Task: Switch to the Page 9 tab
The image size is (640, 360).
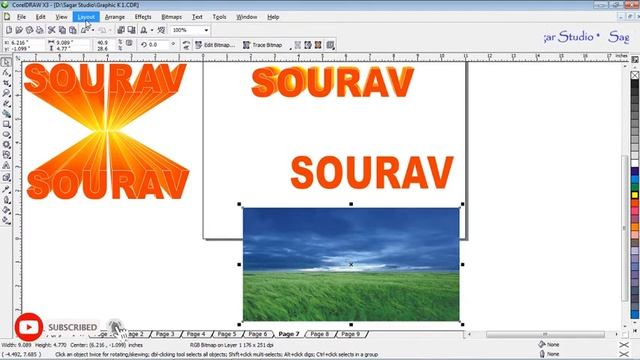Action: [351, 334]
